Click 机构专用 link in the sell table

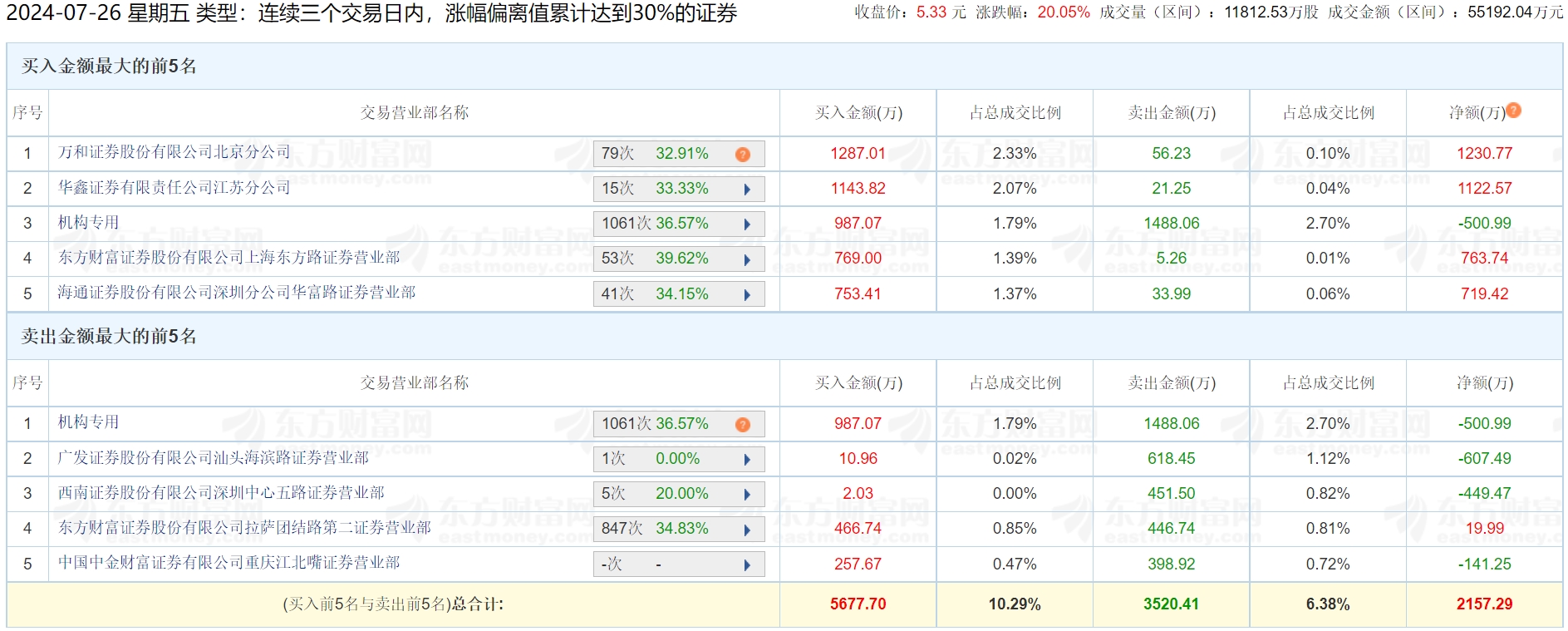click(x=88, y=422)
